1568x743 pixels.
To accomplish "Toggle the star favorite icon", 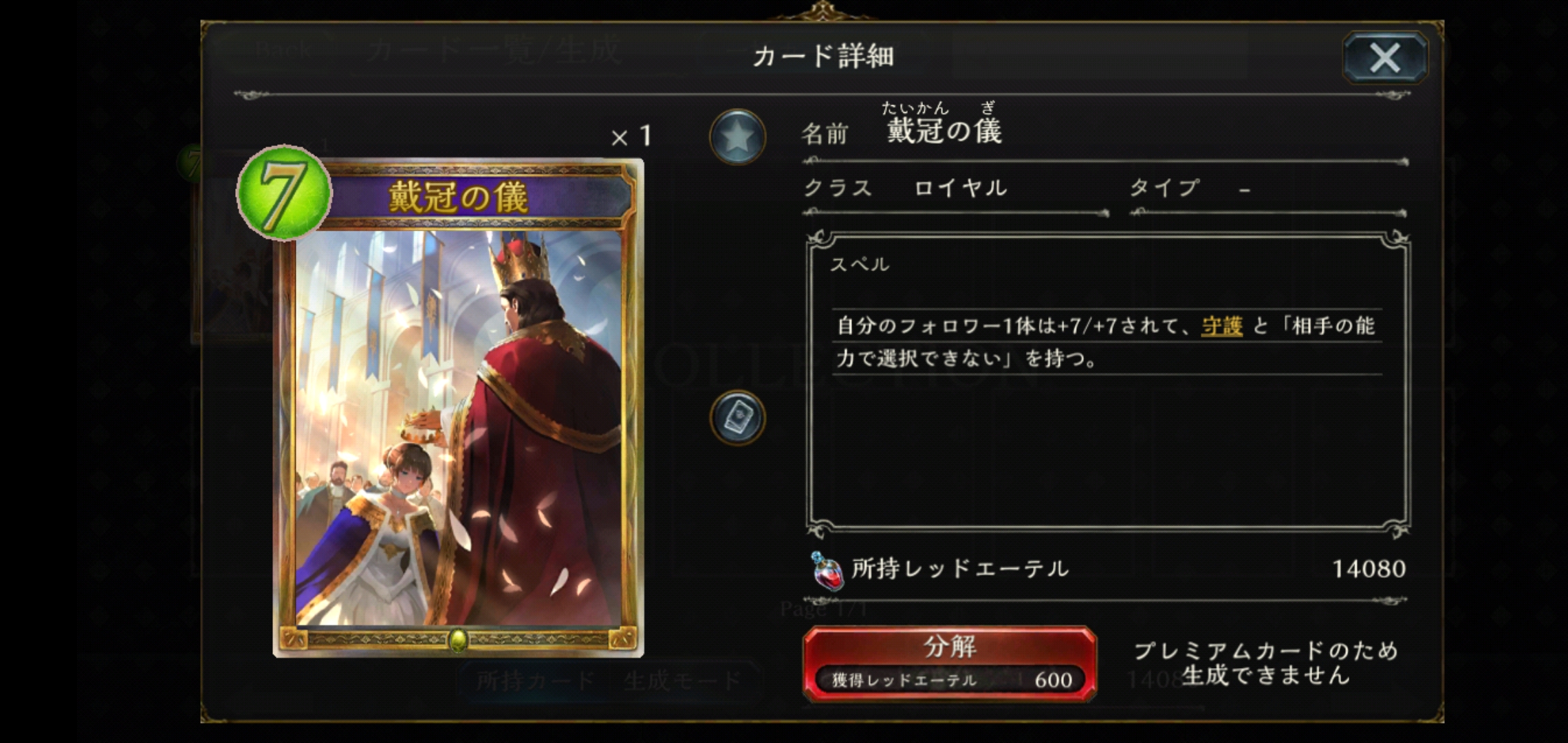I will coord(737,137).
